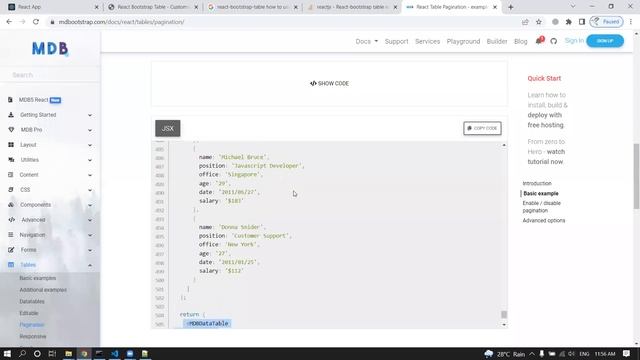Open File Explorer from taskbar
The height and width of the screenshot is (360, 640).
click(x=69, y=353)
